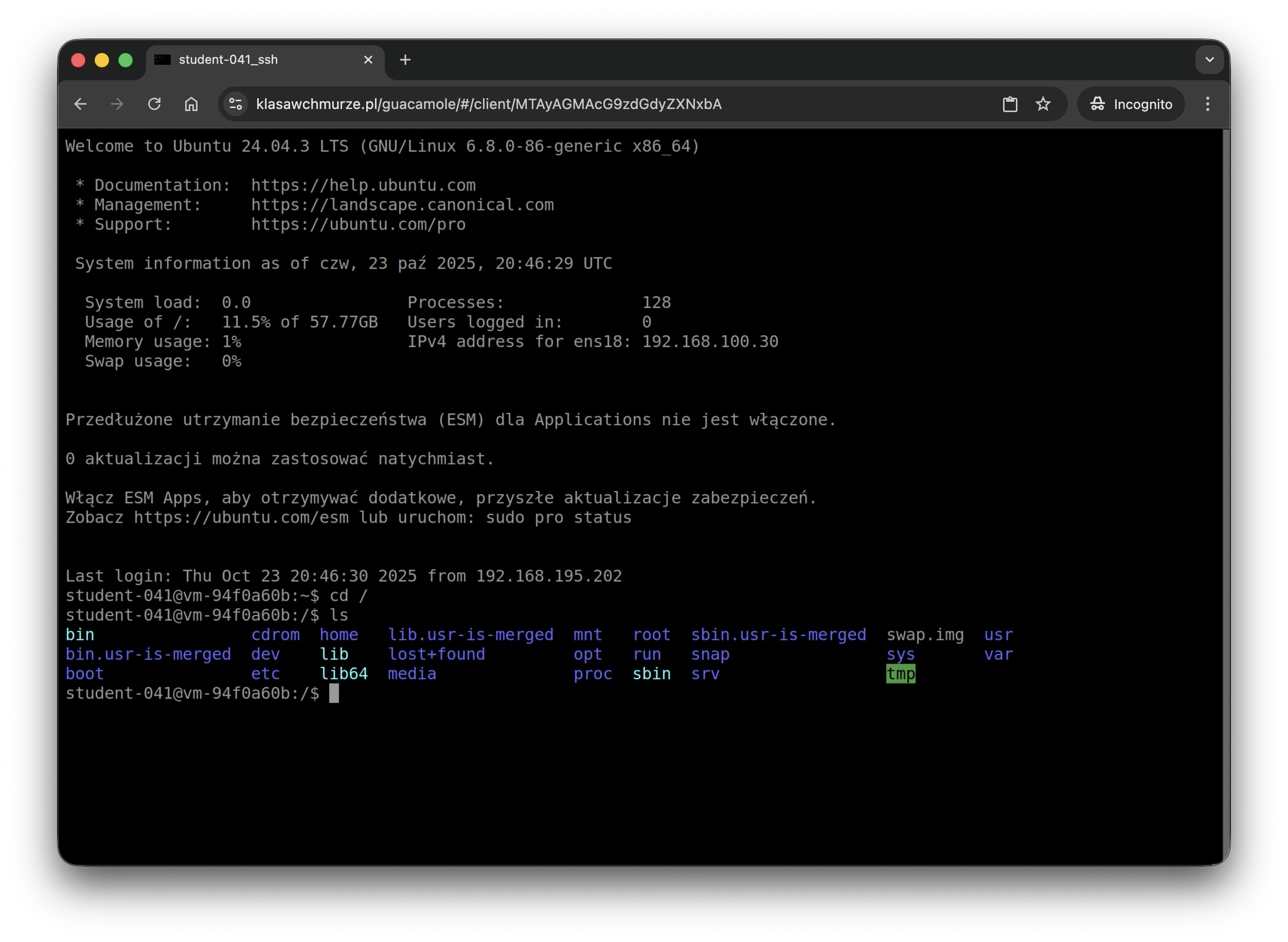Click the highlighted tmp directory entry
This screenshot has width=1288, height=942.
click(x=900, y=674)
